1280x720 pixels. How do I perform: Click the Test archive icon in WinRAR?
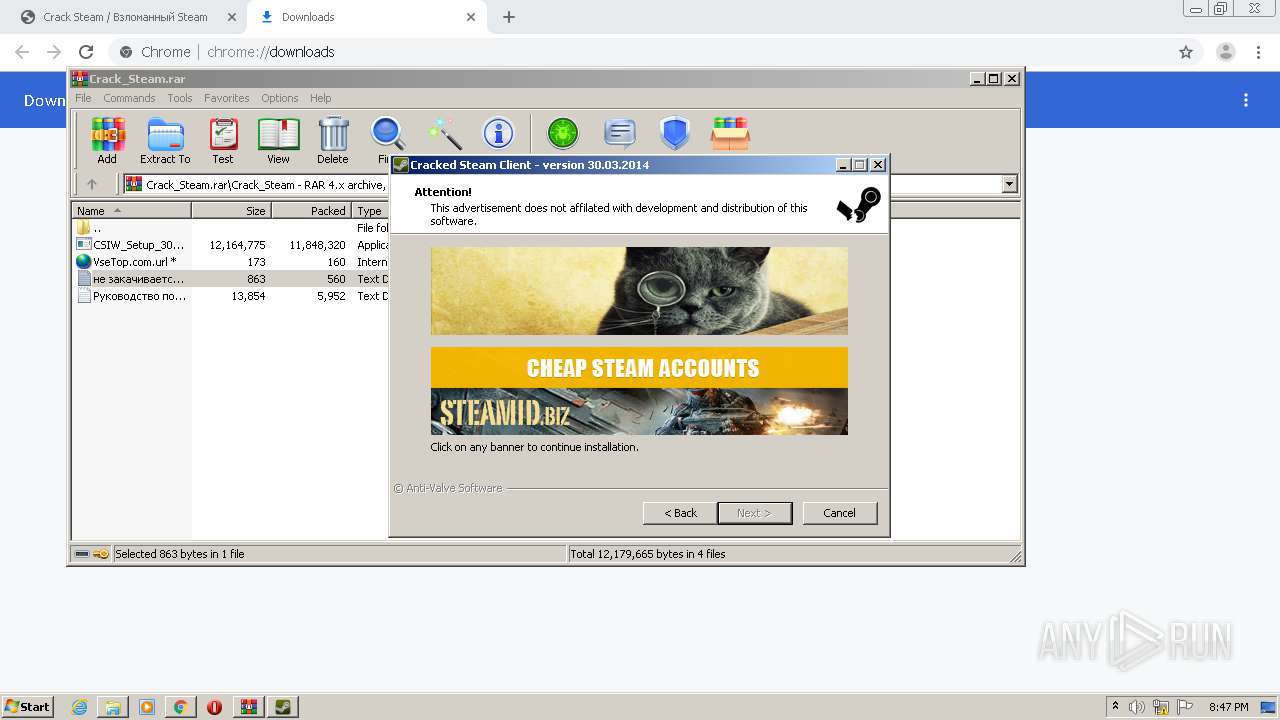[x=223, y=140]
